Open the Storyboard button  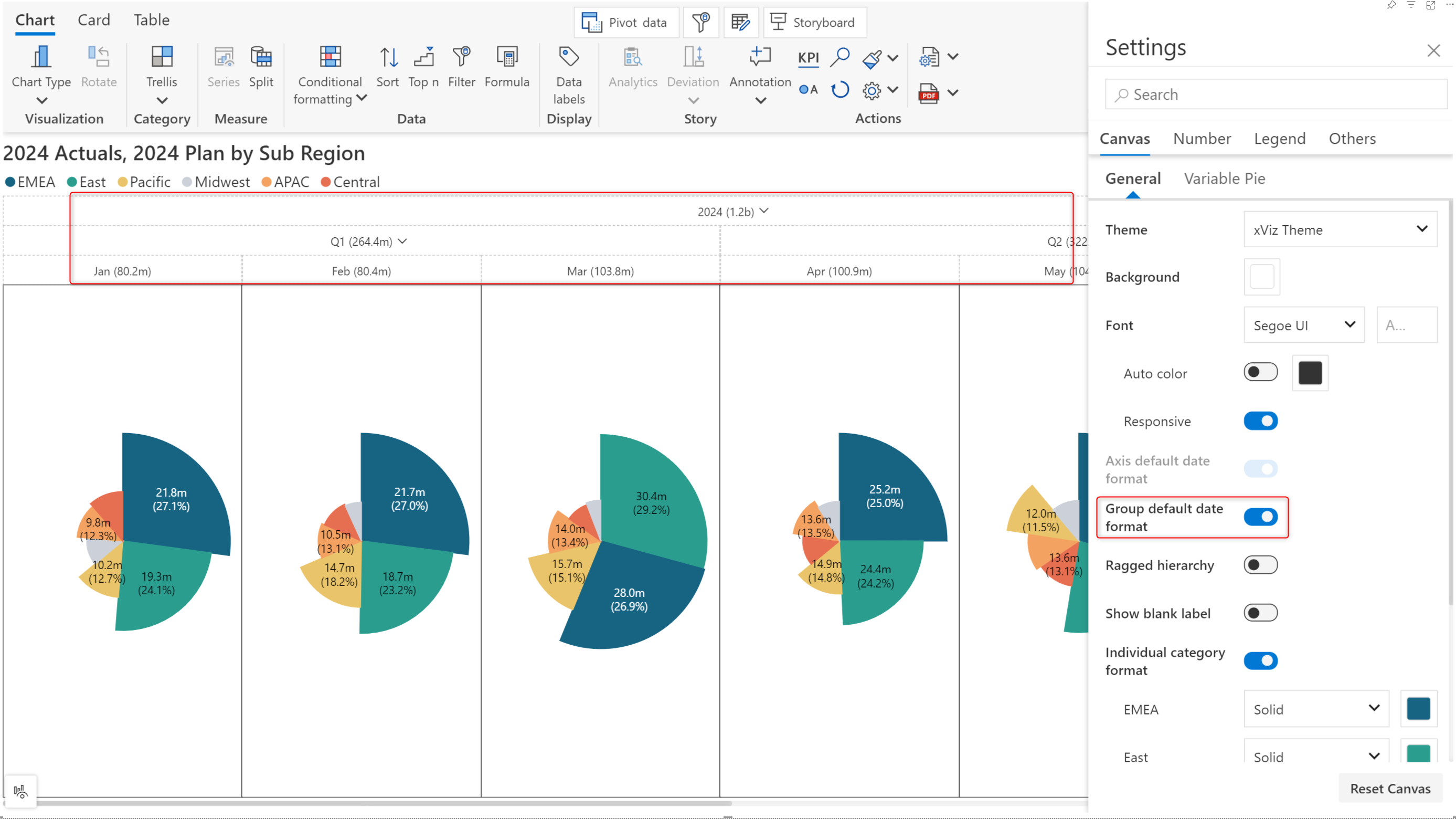point(814,22)
